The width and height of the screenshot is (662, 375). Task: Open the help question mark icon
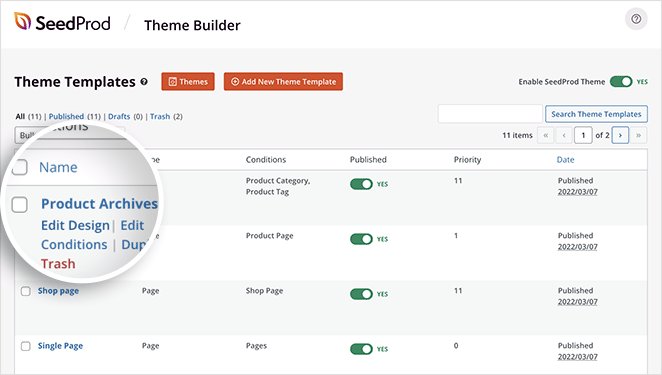636,19
